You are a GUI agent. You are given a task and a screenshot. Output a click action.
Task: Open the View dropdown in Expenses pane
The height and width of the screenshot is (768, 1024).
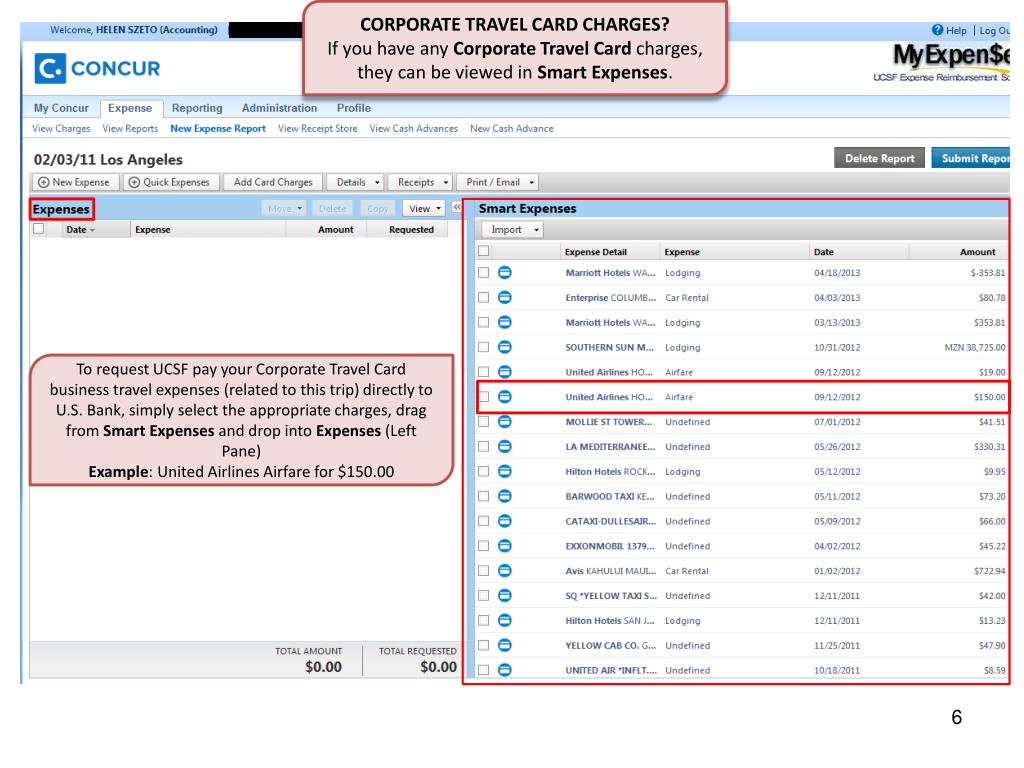coord(423,209)
